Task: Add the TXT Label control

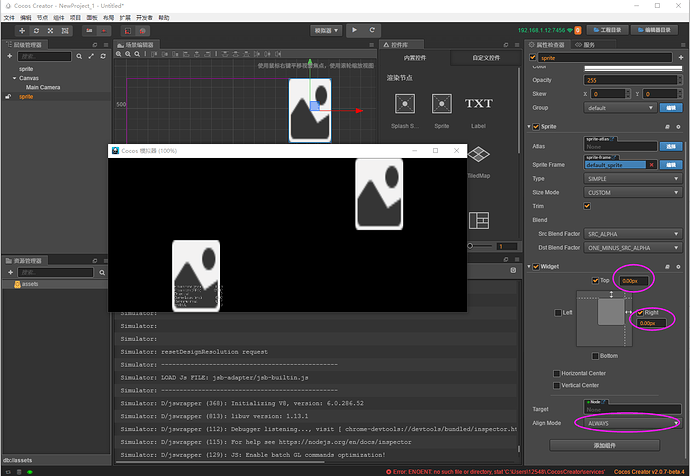Action: tap(478, 104)
